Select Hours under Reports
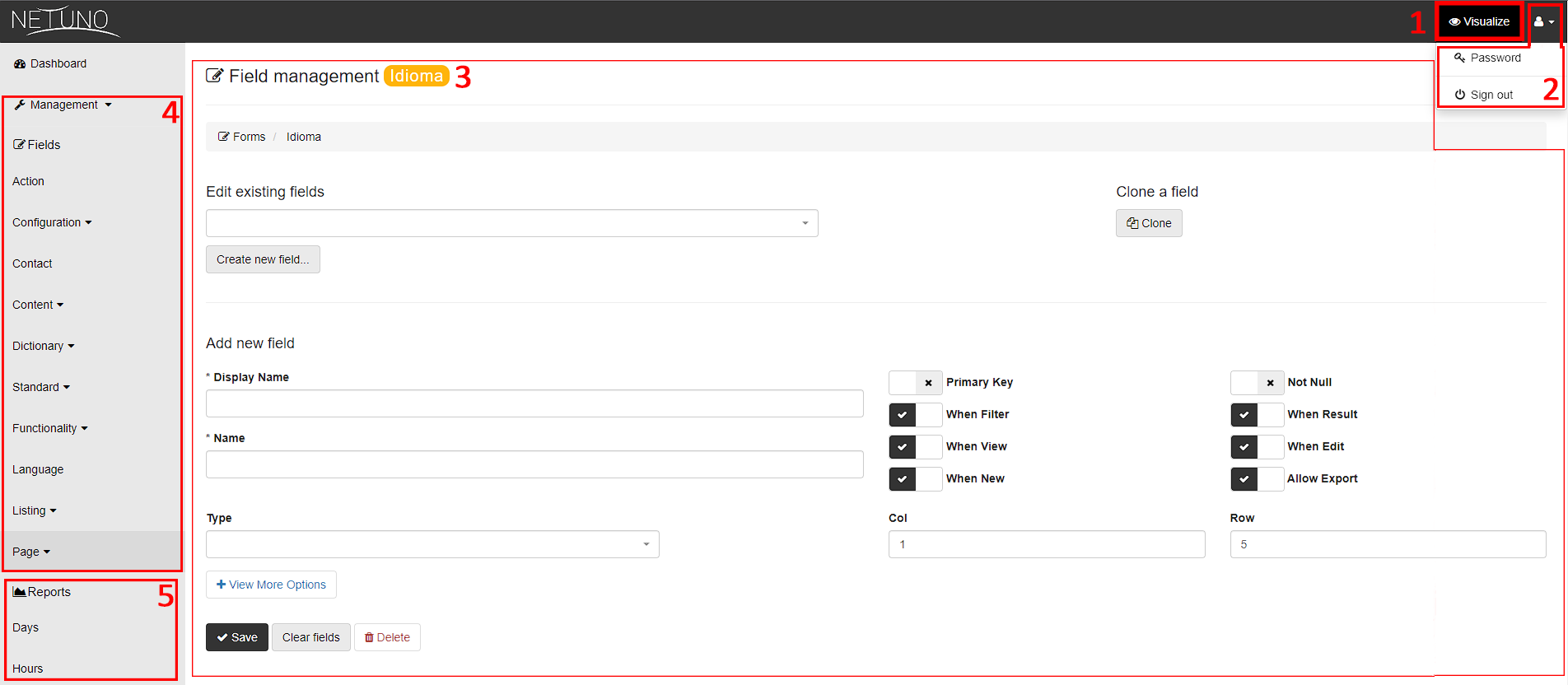The image size is (1568, 685). click(x=27, y=669)
